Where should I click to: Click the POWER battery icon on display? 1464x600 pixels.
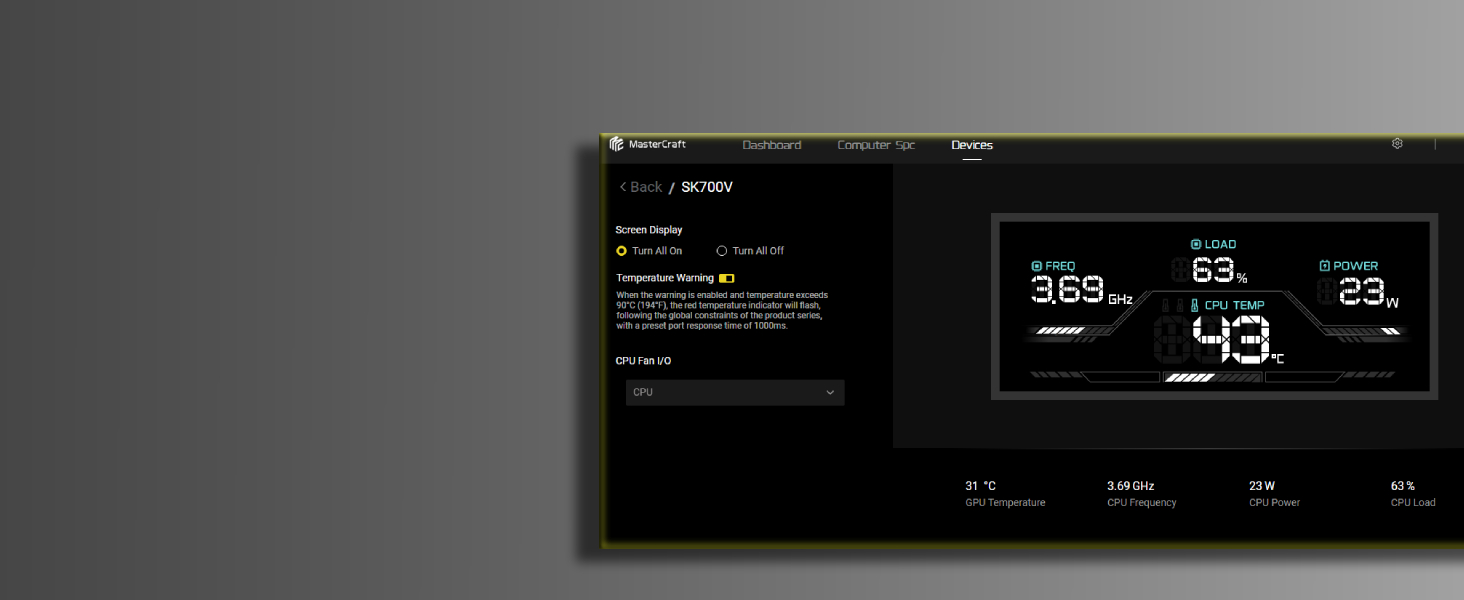tap(1324, 266)
